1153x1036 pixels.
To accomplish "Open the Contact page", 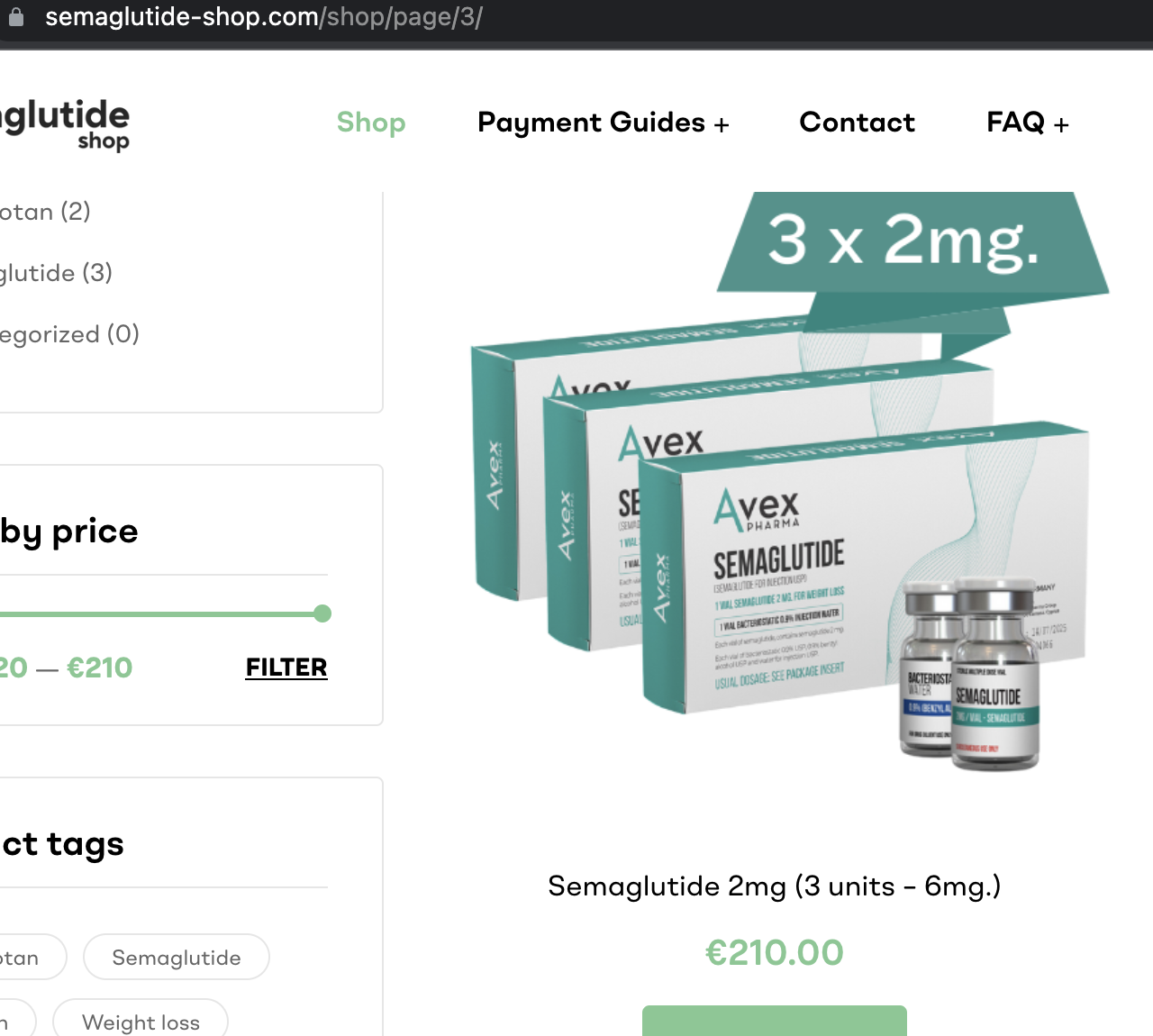I will click(x=857, y=123).
